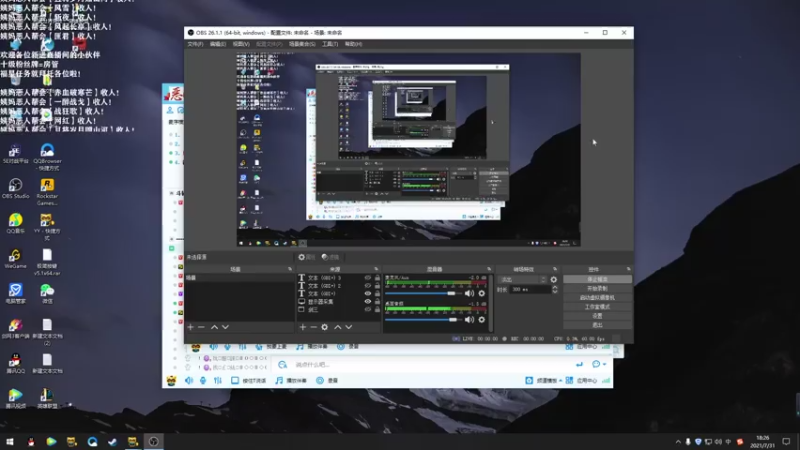Open 桌面音频 audio settings gear

482,320
